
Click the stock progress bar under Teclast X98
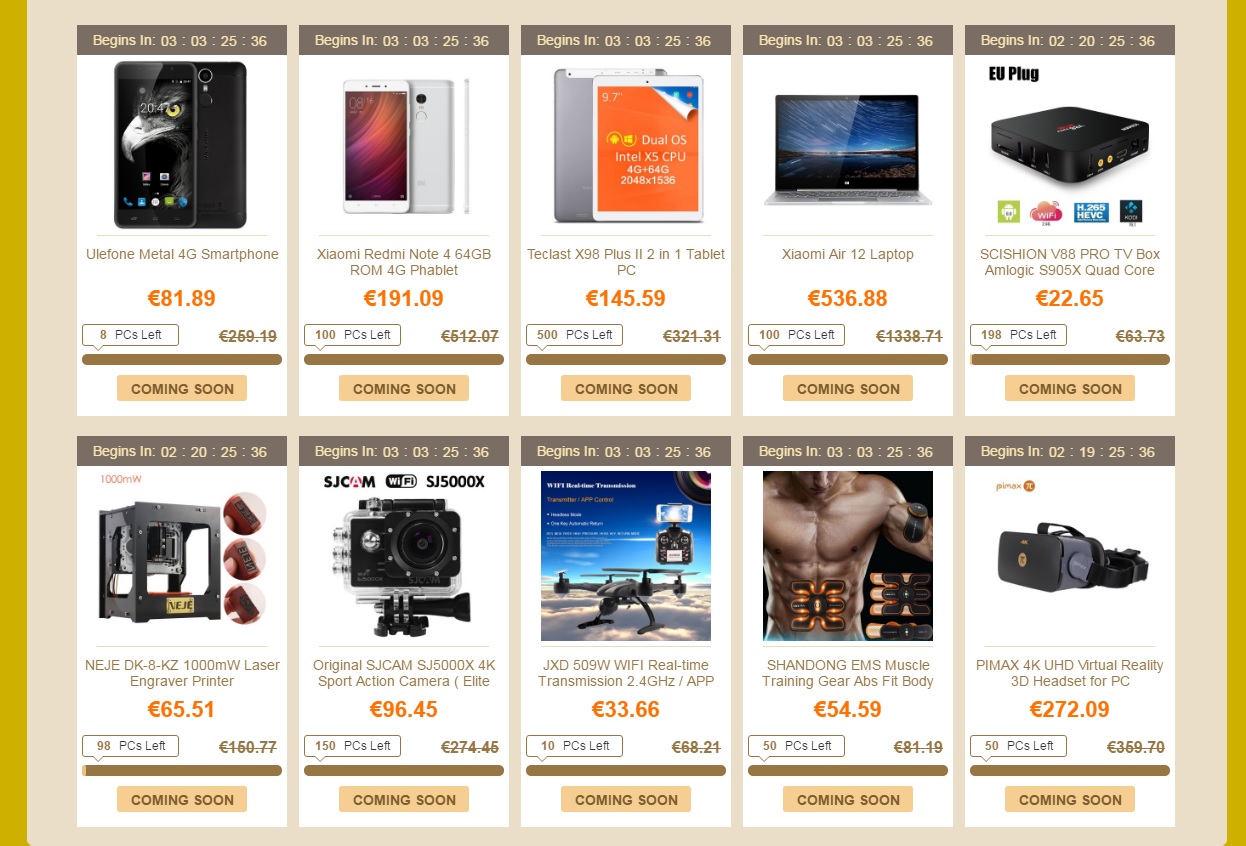(x=626, y=360)
